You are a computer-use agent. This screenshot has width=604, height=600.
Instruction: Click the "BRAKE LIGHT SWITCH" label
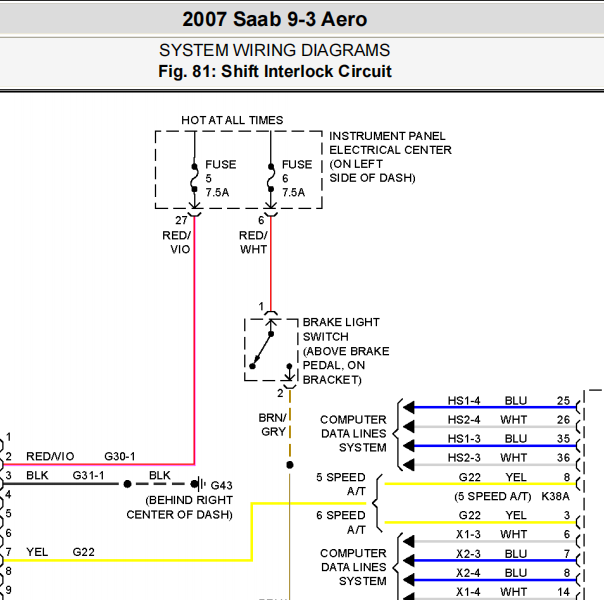pyautogui.click(x=341, y=329)
